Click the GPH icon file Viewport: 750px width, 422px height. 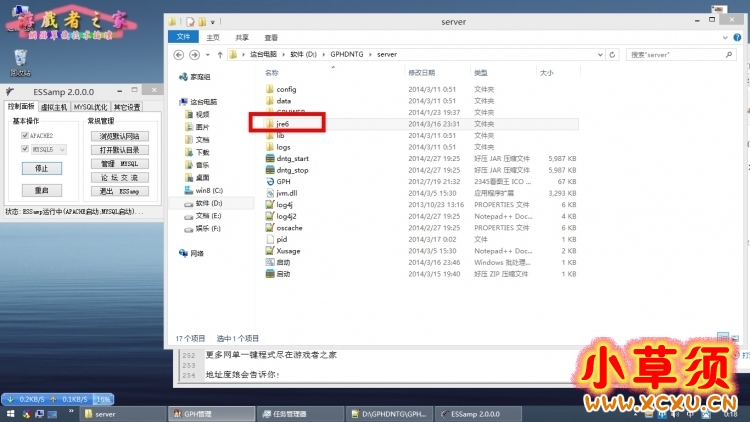[x=283, y=181]
